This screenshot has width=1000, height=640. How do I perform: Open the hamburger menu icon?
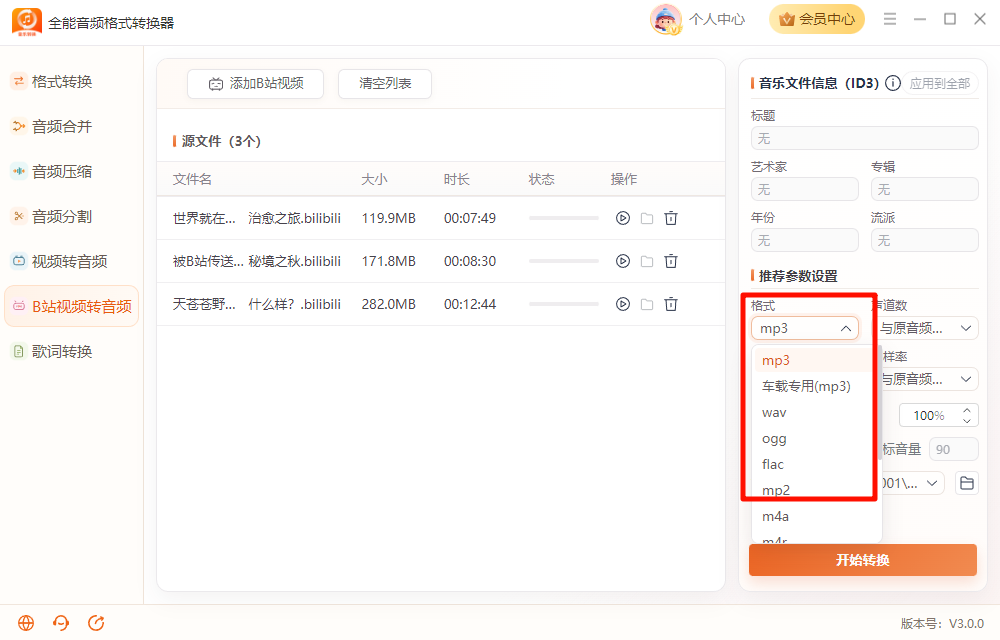[890, 19]
